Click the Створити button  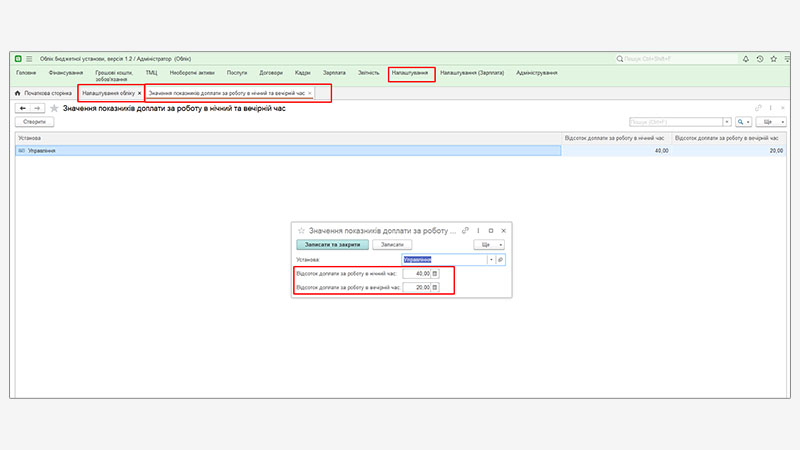[35, 122]
